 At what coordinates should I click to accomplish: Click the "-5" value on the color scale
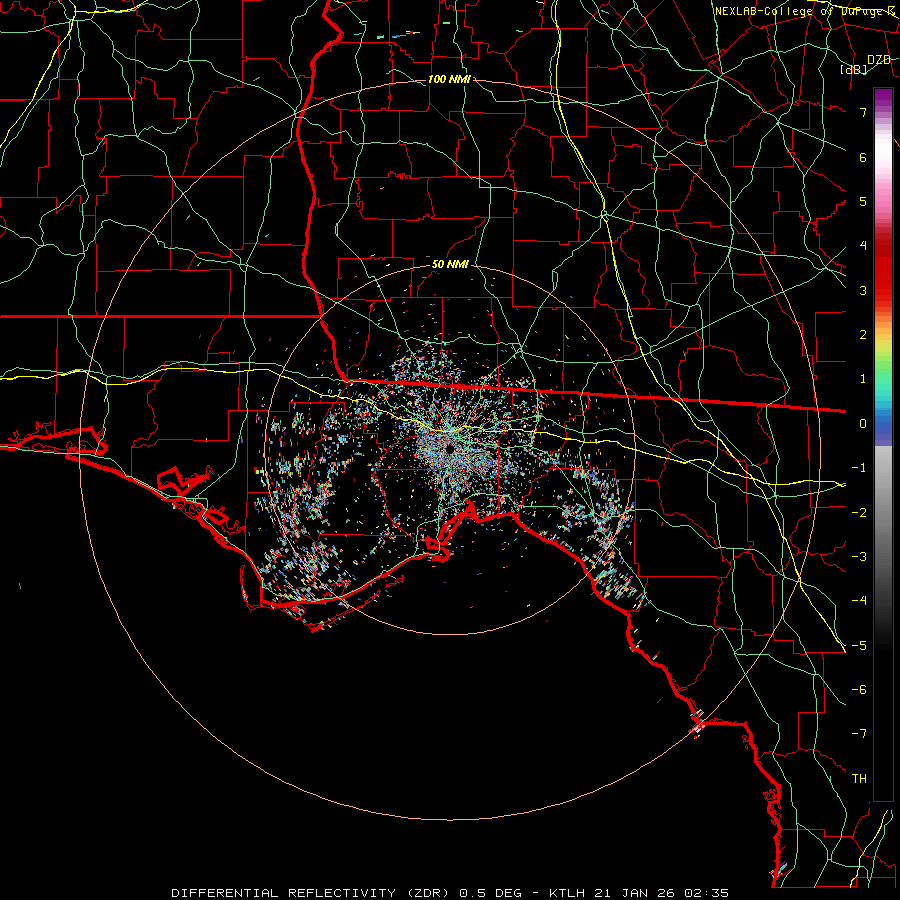tap(859, 645)
